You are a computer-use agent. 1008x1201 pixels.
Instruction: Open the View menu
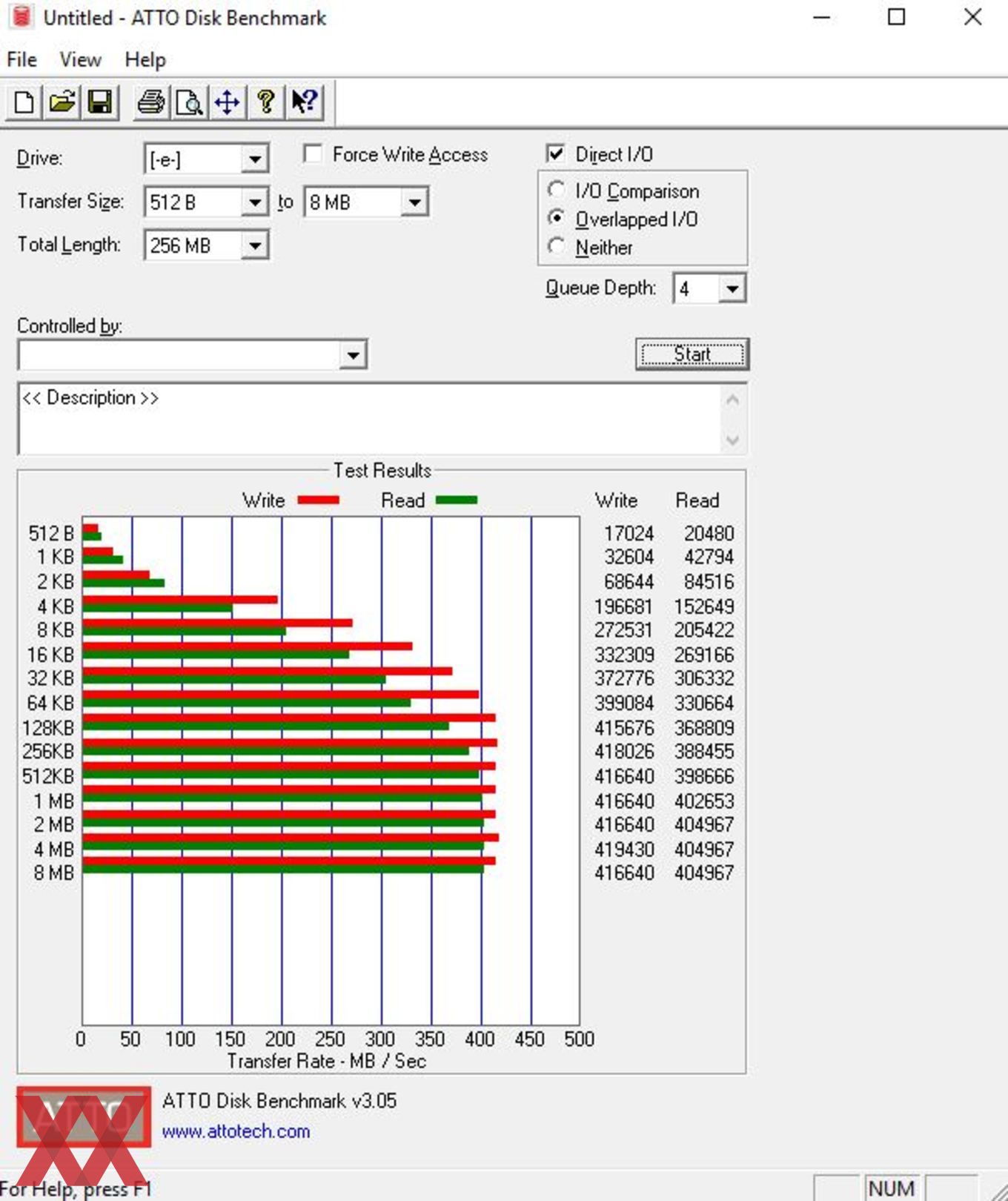(80, 59)
